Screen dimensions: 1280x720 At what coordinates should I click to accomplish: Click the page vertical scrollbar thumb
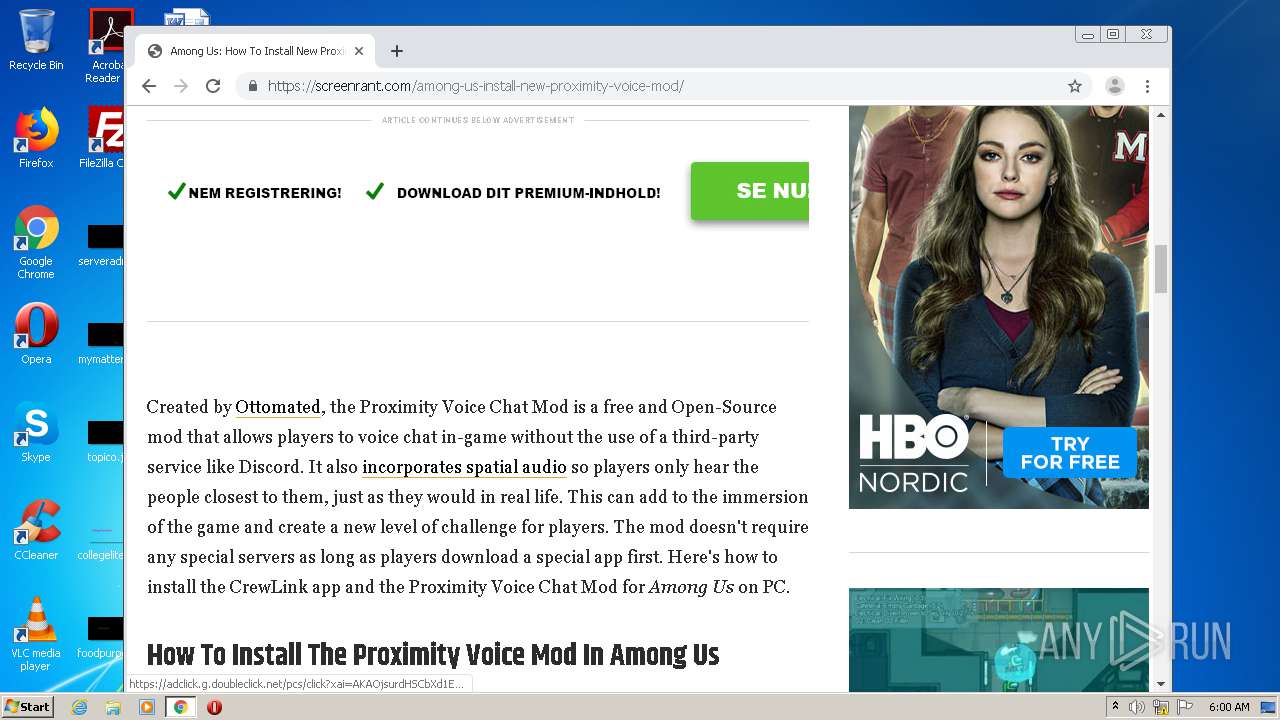1161,268
